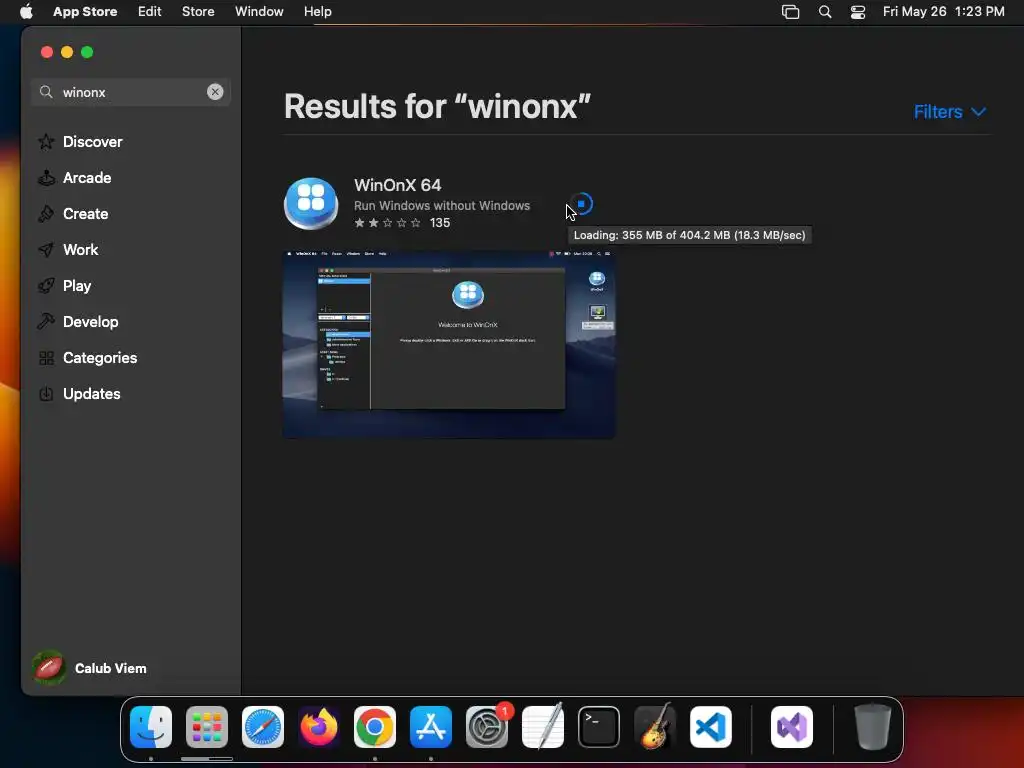Click the Create paintbrush icon

tap(46, 214)
